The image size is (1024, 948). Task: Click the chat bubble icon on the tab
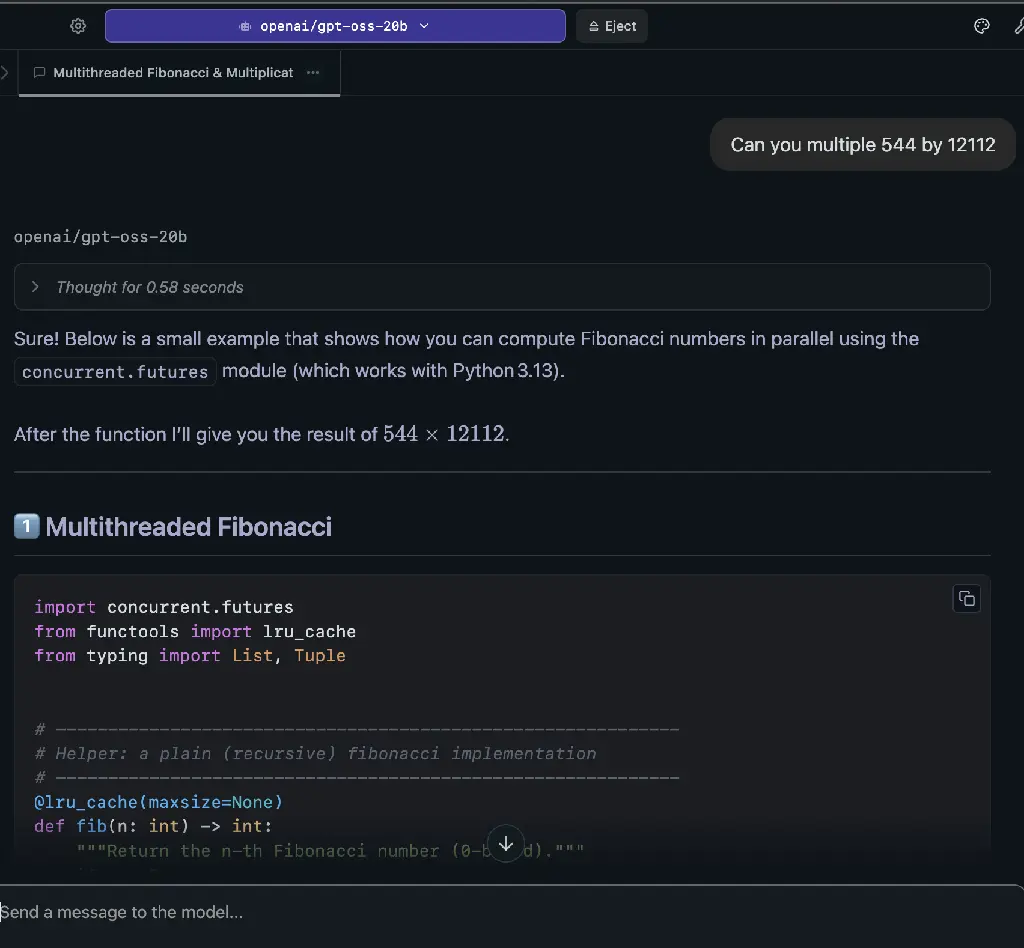pos(39,72)
